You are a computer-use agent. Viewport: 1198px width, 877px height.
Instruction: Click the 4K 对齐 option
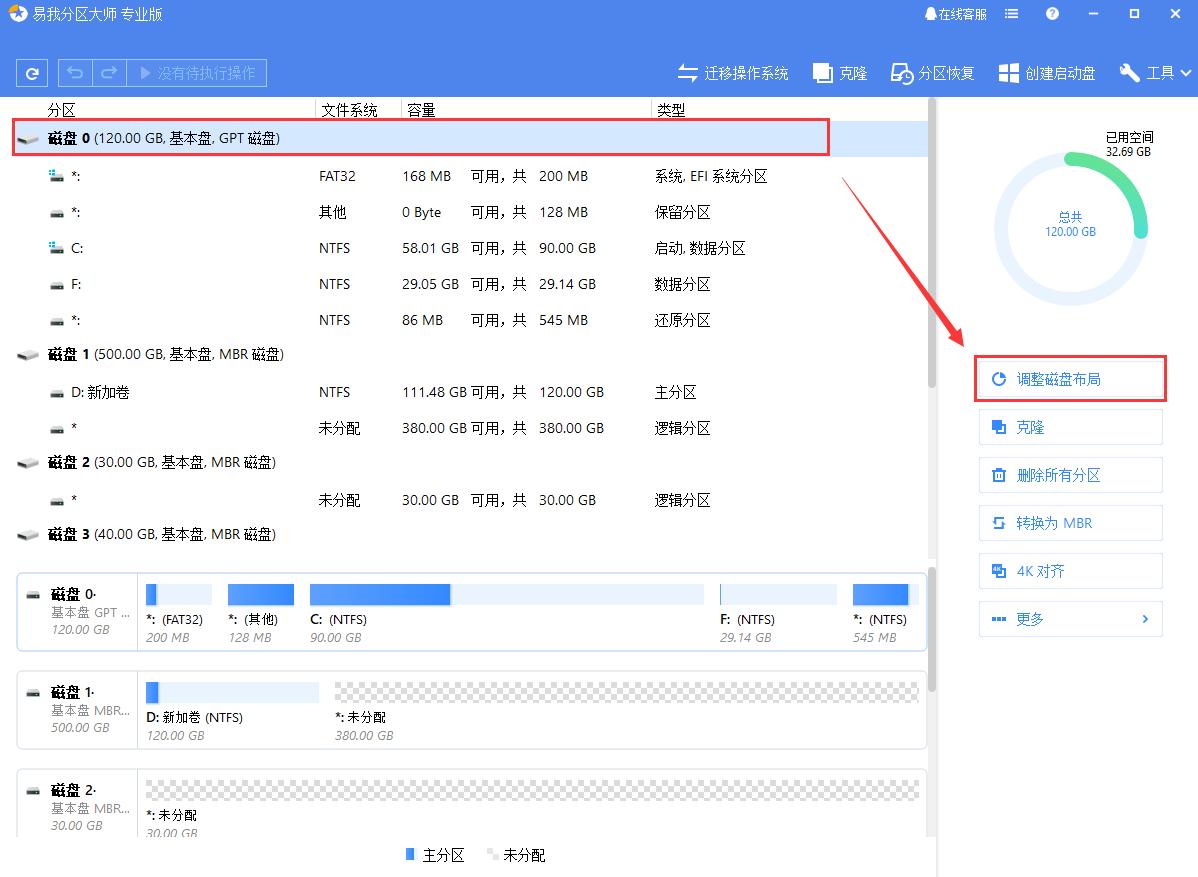(x=1070, y=571)
